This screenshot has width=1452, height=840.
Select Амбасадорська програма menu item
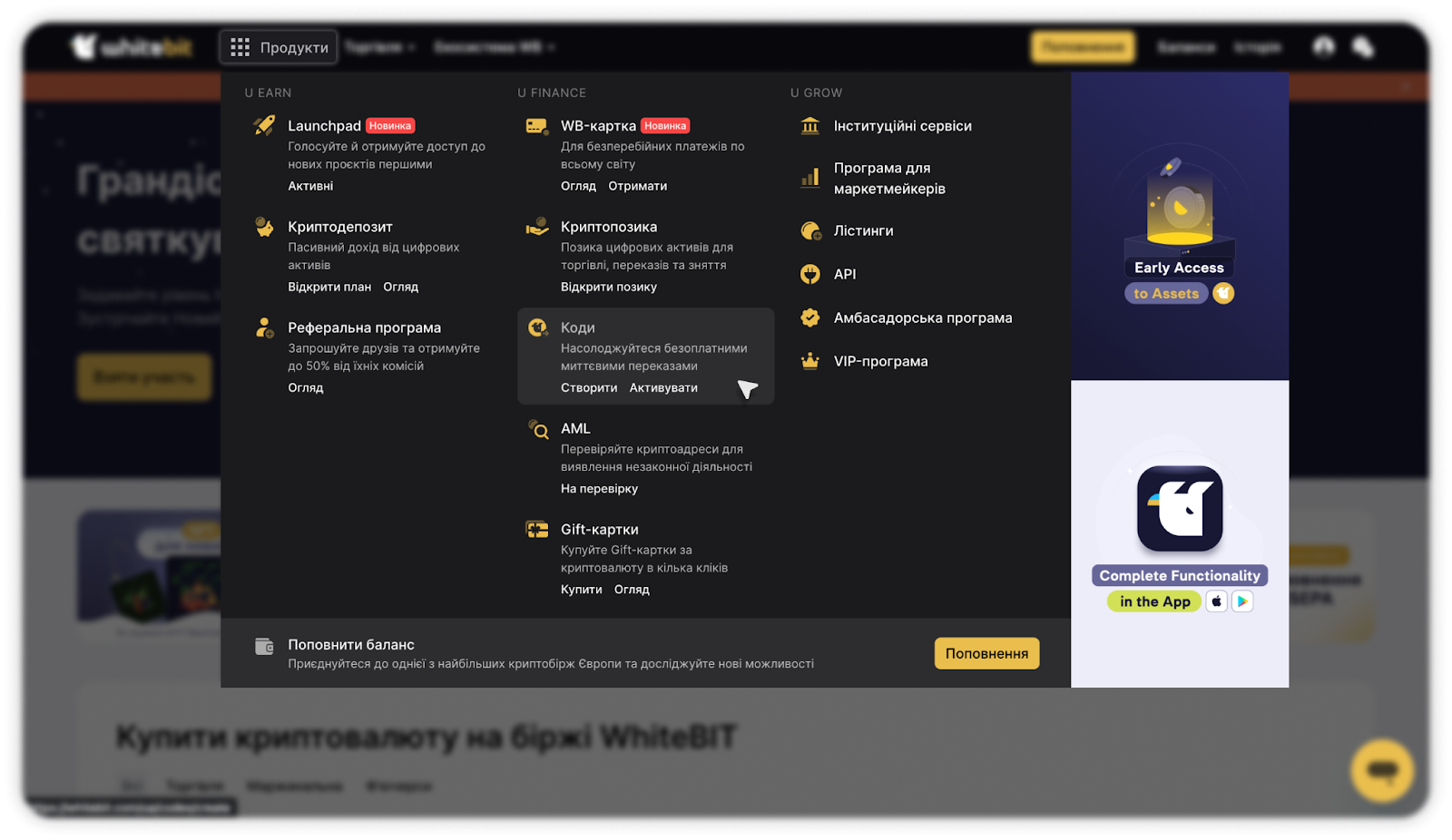922,317
